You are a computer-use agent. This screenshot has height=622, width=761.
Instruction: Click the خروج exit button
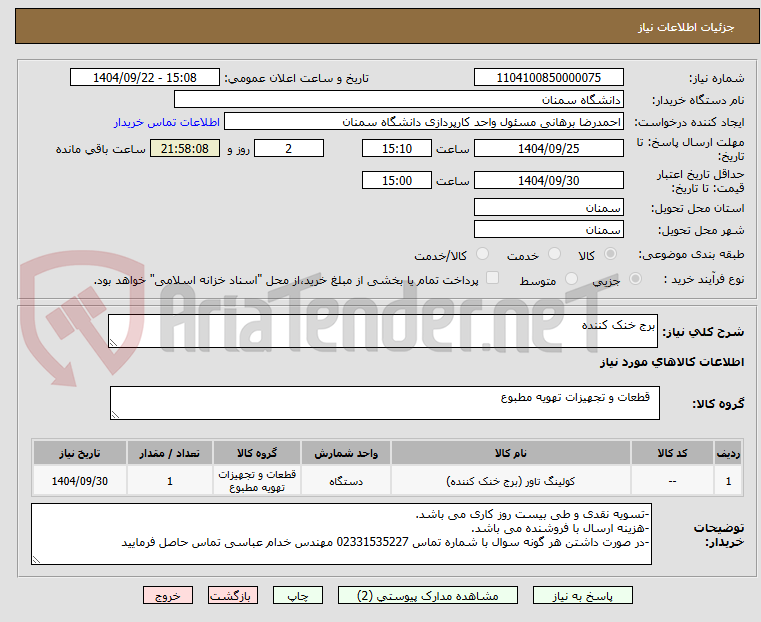pos(168,595)
